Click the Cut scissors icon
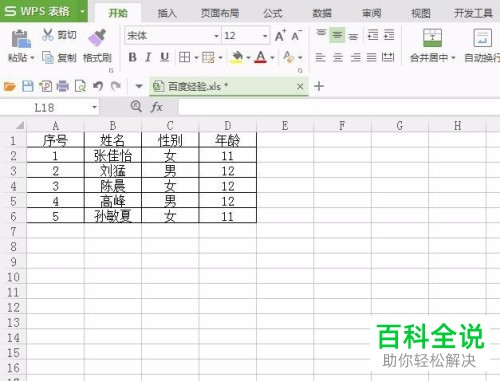This screenshot has height=381, width=500. click(x=48, y=35)
